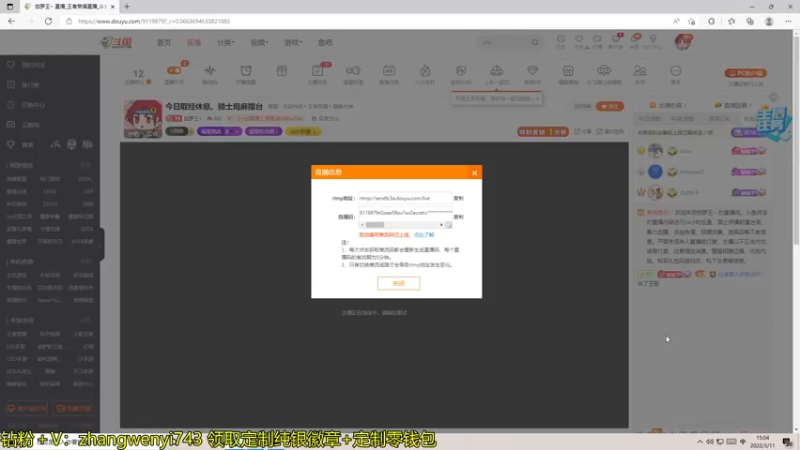Click the rtmp address field
This screenshot has width=800, height=450.
[x=405, y=198]
